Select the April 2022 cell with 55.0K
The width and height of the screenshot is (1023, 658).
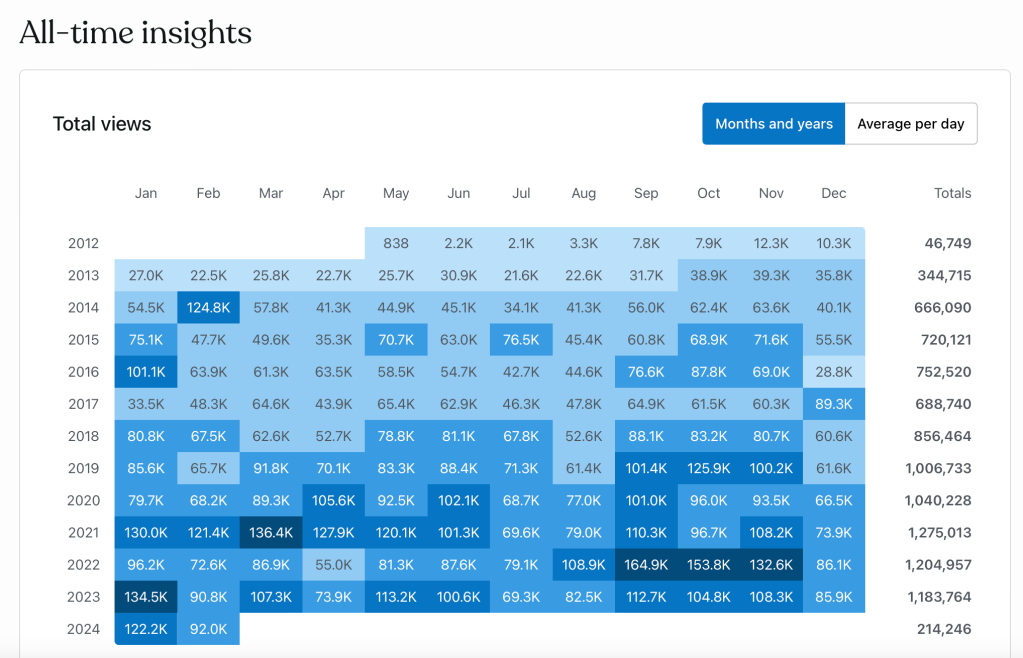point(334,564)
